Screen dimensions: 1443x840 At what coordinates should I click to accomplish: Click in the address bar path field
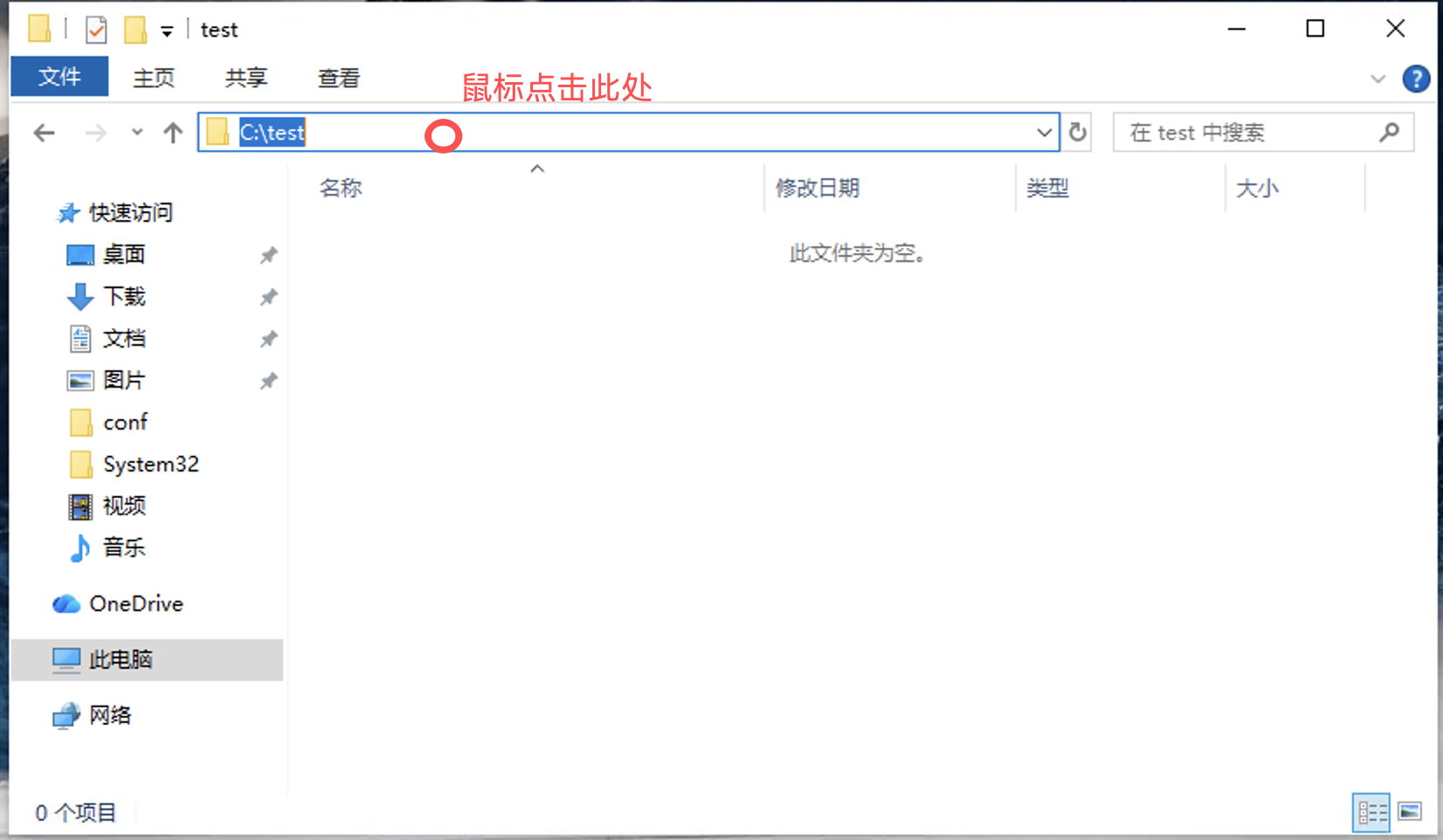click(x=611, y=133)
